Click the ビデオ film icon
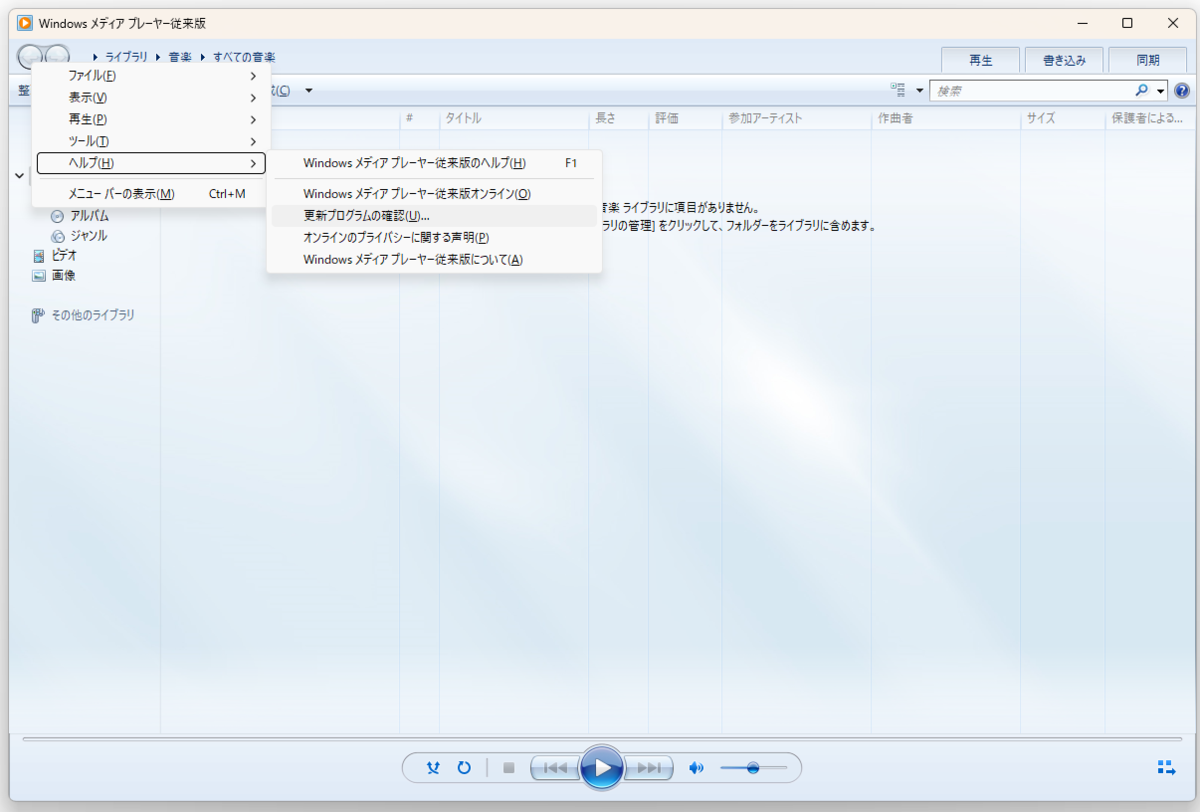Viewport: 1200px width, 812px height. (39, 256)
